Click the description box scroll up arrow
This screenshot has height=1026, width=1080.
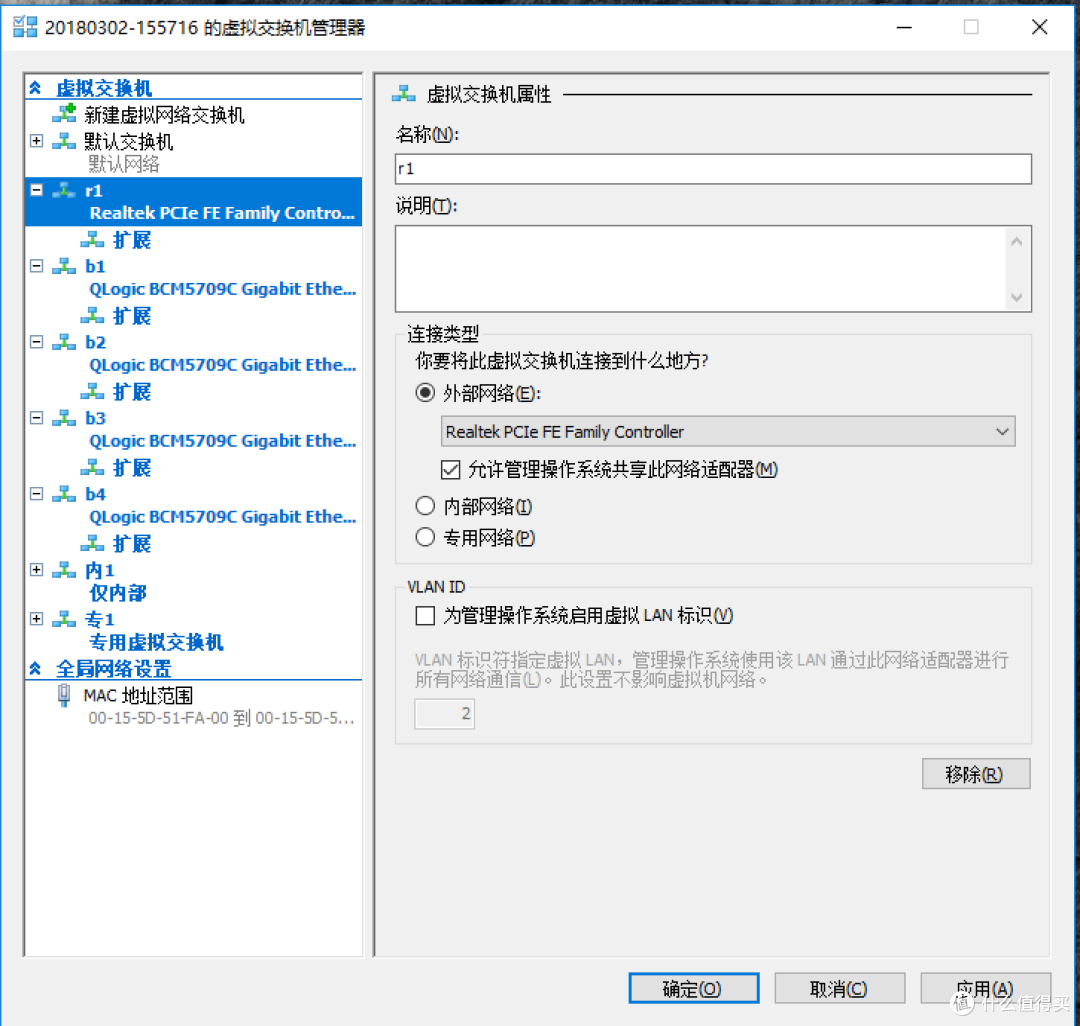click(x=1017, y=241)
